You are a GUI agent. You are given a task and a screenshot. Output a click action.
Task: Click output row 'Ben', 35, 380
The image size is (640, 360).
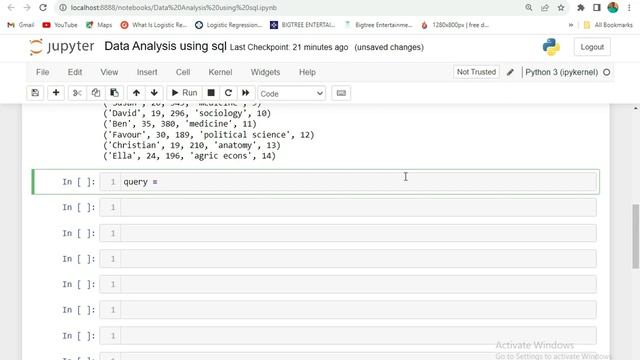180,124
